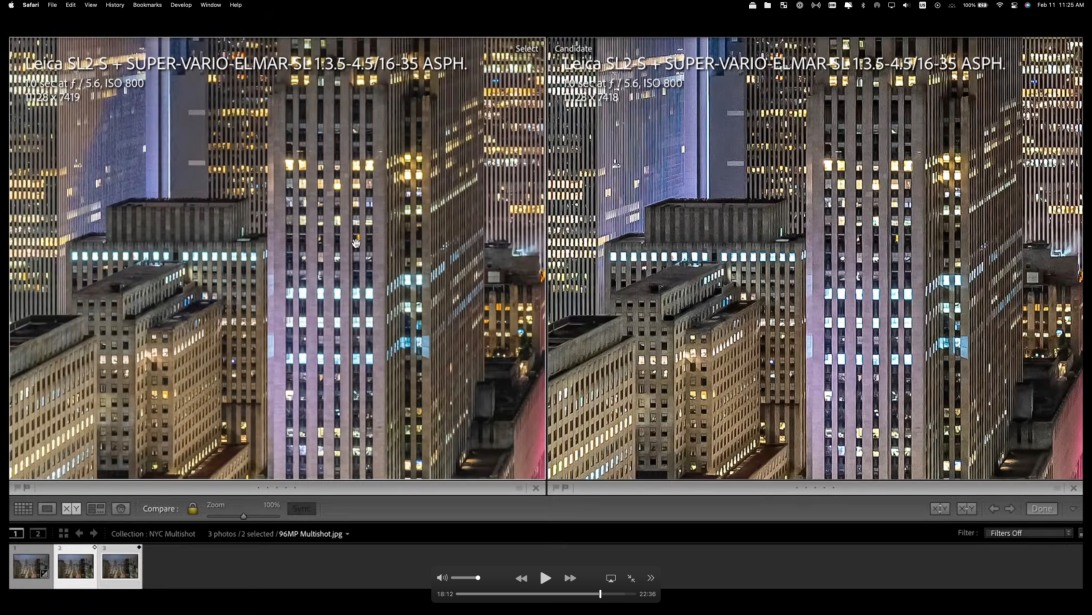
Task: Toggle the XY Compare view mode
Action: 71,509
